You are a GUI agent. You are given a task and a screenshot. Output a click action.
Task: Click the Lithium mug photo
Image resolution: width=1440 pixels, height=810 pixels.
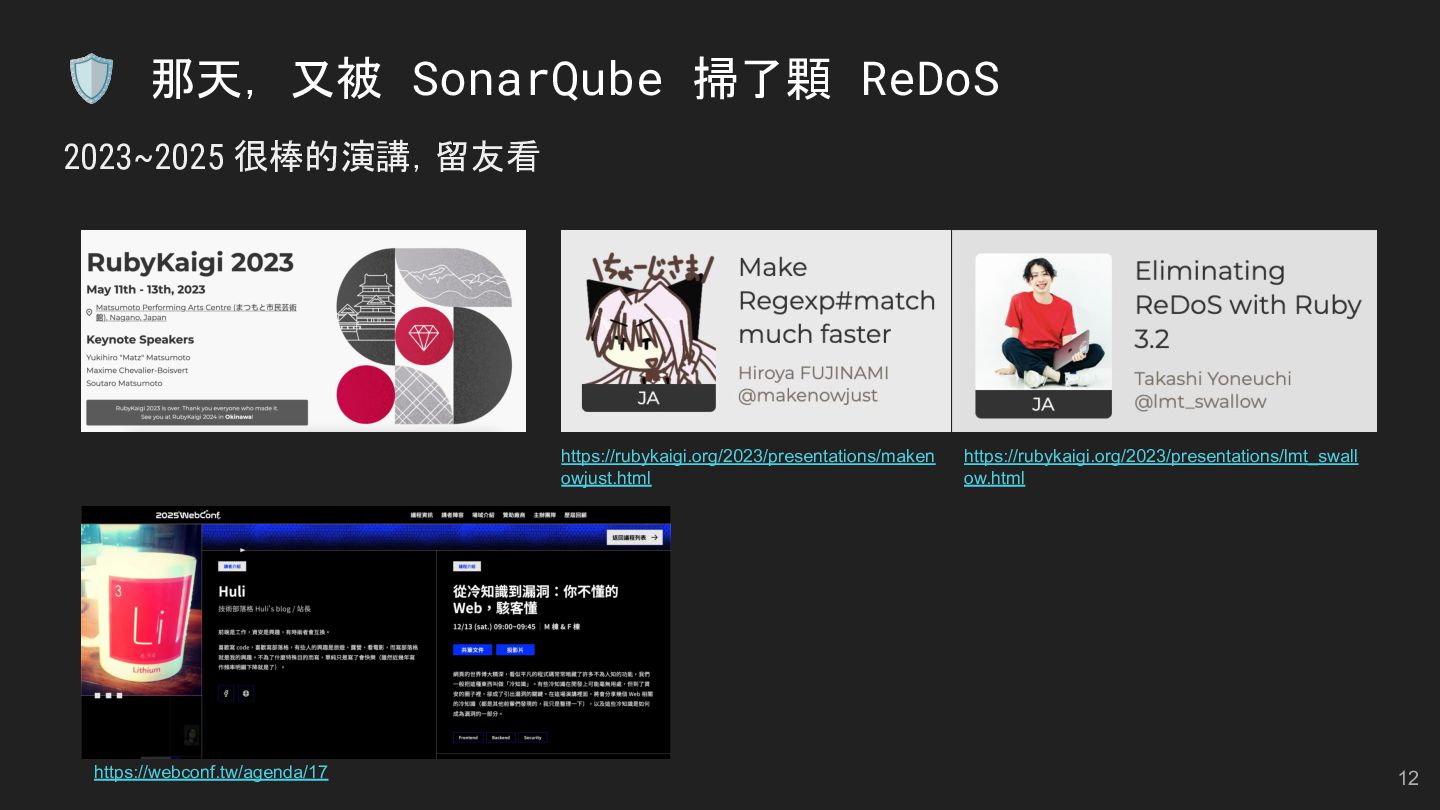[x=141, y=609]
